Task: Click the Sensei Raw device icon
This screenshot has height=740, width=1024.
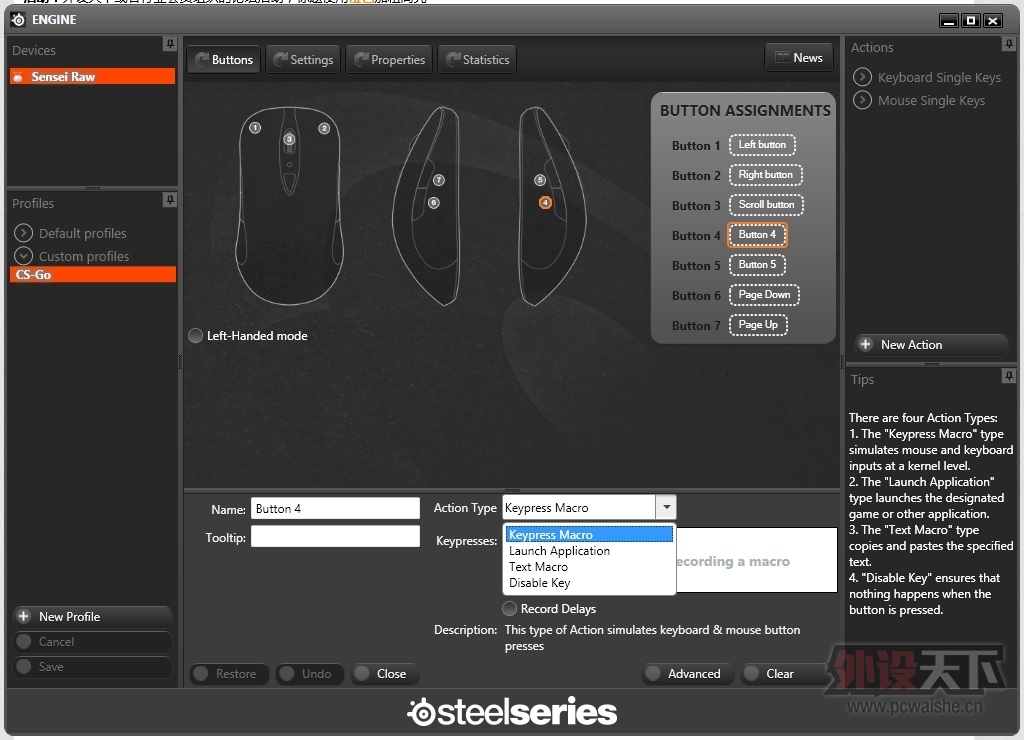Action: (x=18, y=76)
